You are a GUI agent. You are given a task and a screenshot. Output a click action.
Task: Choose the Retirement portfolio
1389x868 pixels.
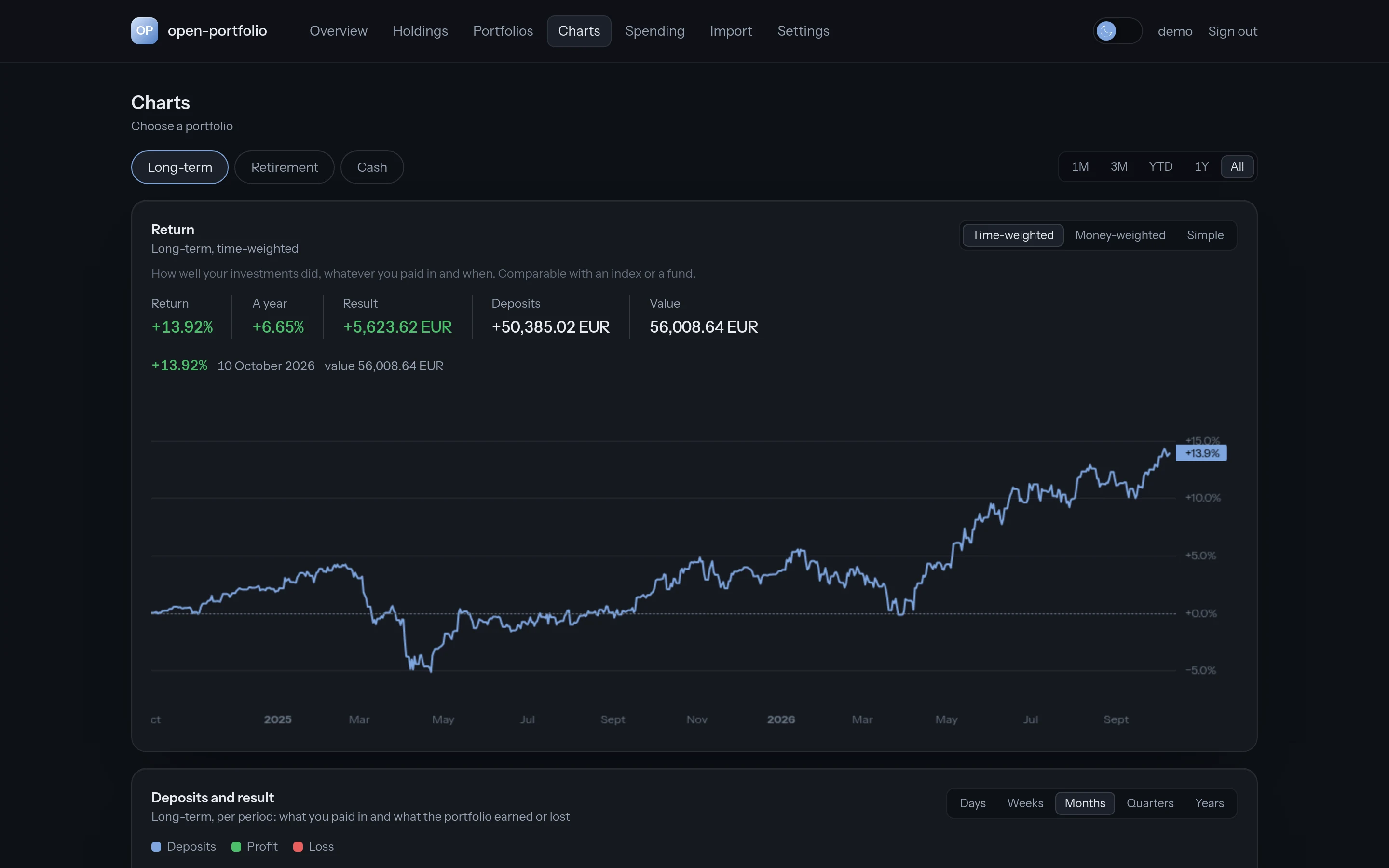click(284, 167)
